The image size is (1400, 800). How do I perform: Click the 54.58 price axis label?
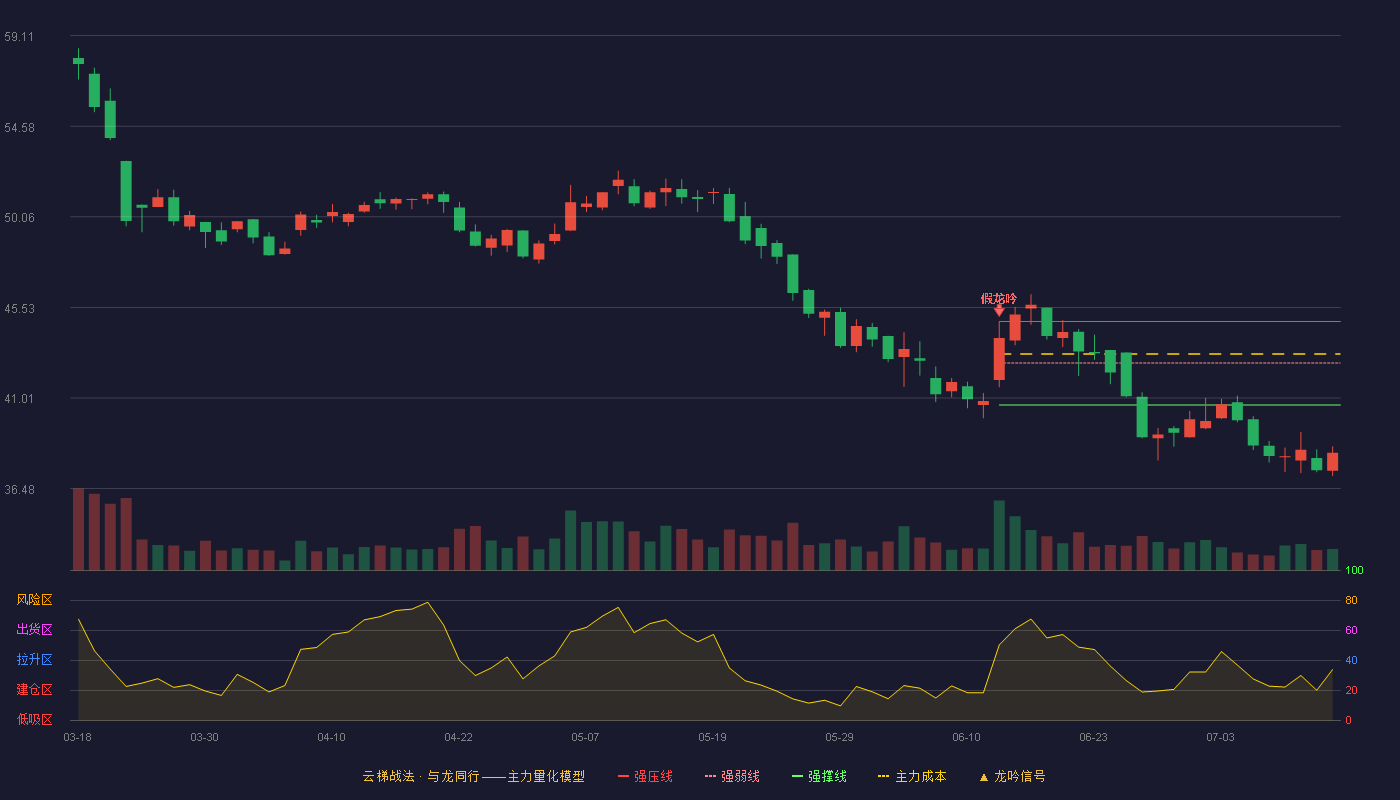[x=19, y=127]
